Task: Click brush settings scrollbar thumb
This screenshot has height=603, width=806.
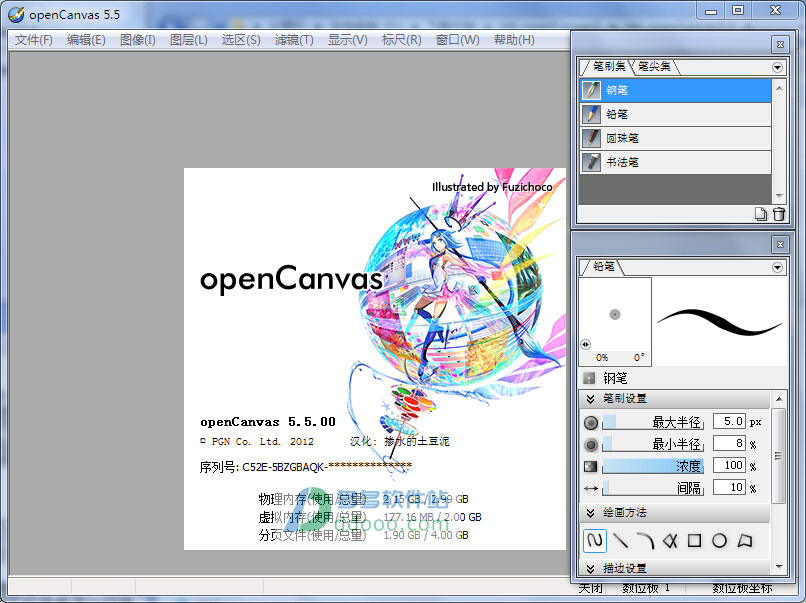Action: (778, 456)
